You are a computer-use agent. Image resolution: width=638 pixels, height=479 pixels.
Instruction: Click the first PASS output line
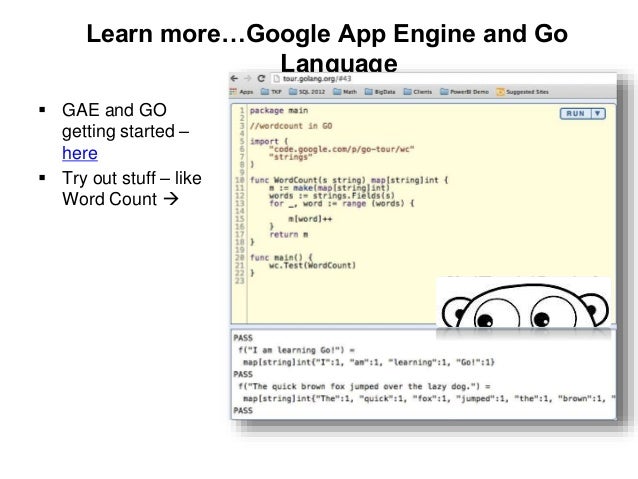click(243, 338)
